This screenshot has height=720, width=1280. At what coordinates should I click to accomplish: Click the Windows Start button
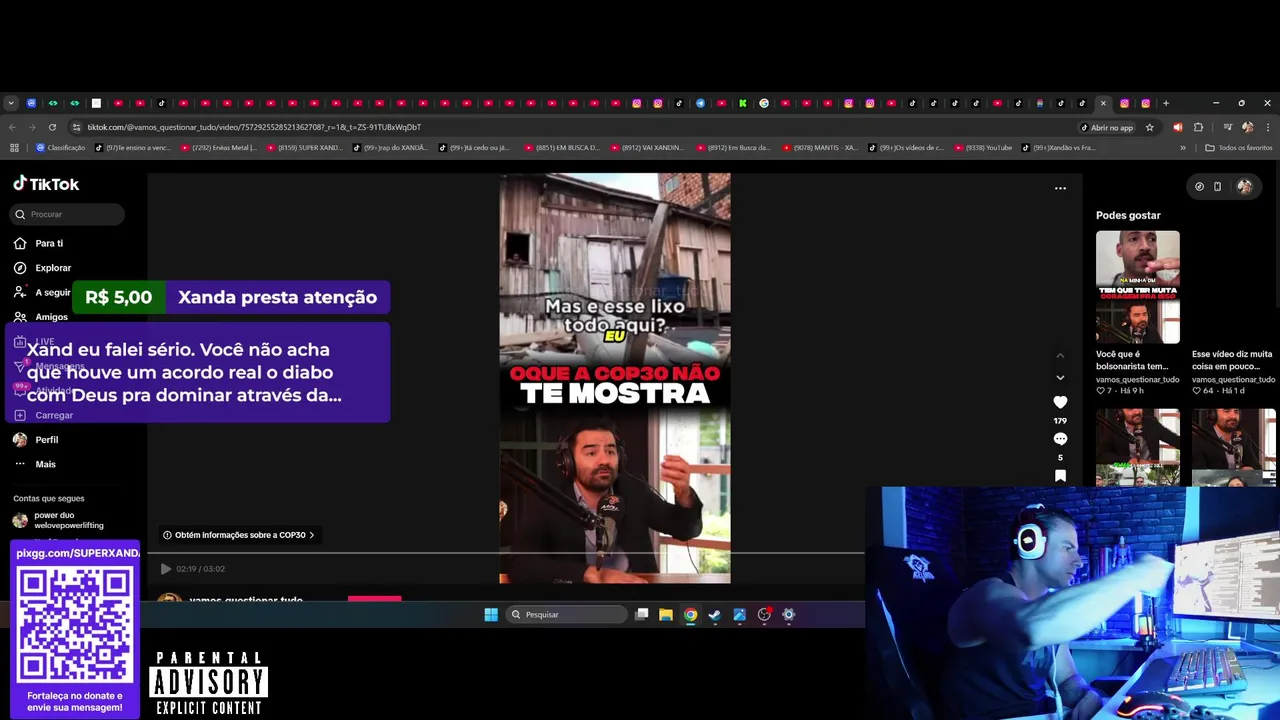491,615
